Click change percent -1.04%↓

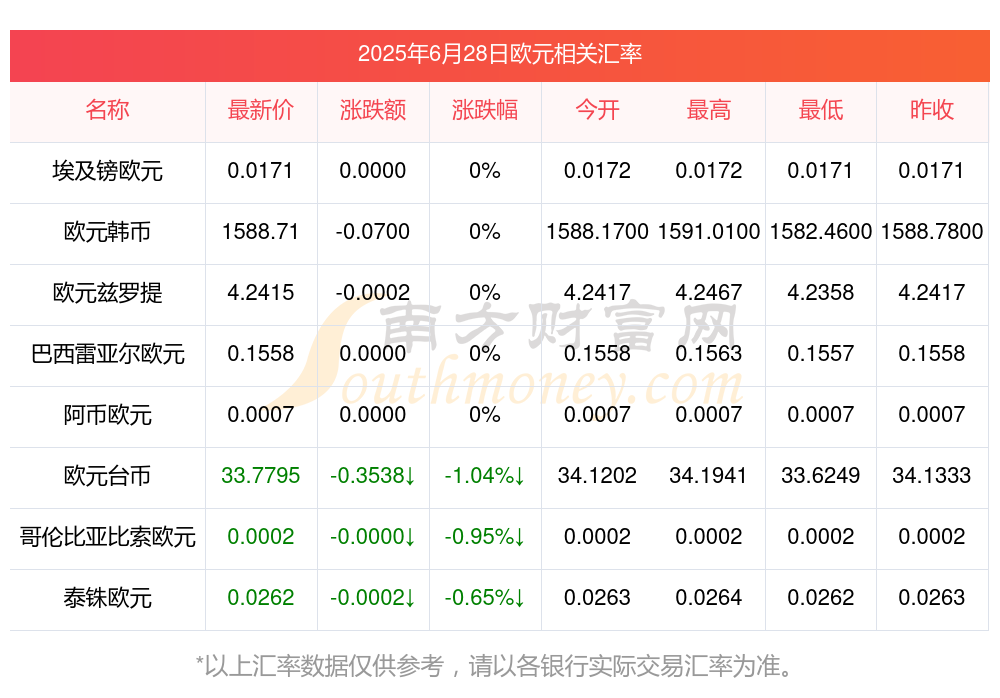[x=485, y=476]
